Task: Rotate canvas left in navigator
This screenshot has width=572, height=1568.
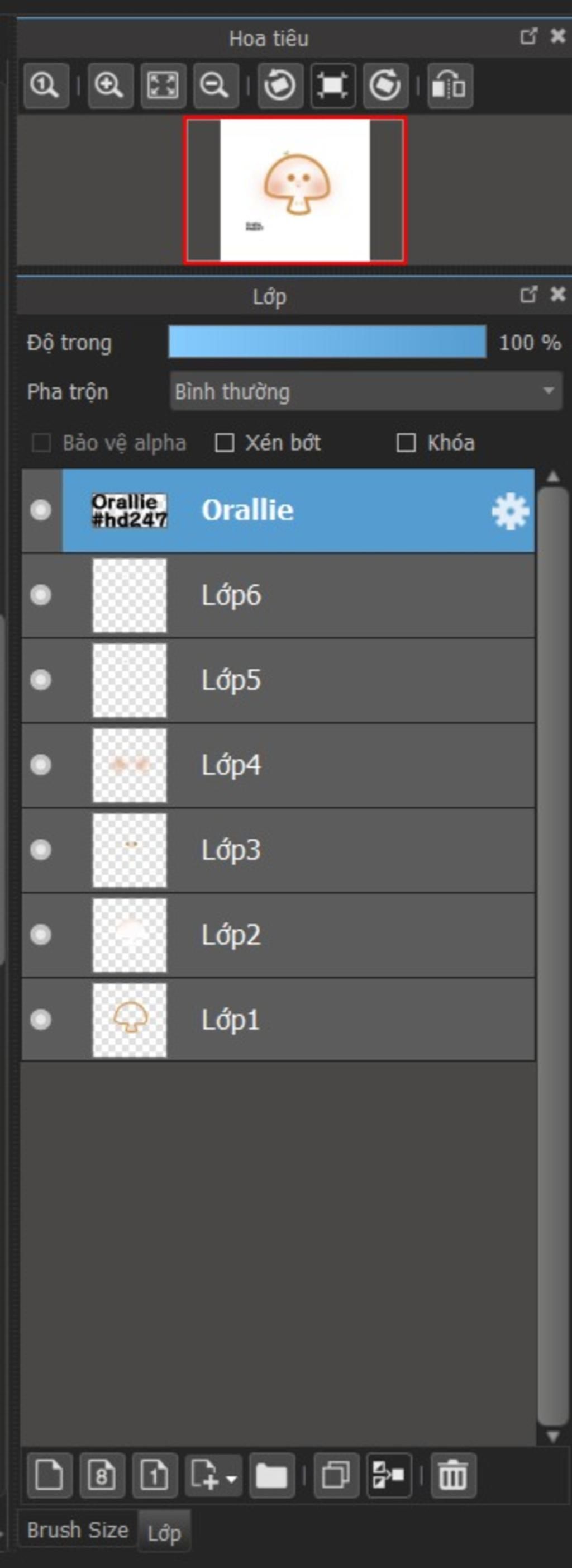Action: [x=280, y=86]
